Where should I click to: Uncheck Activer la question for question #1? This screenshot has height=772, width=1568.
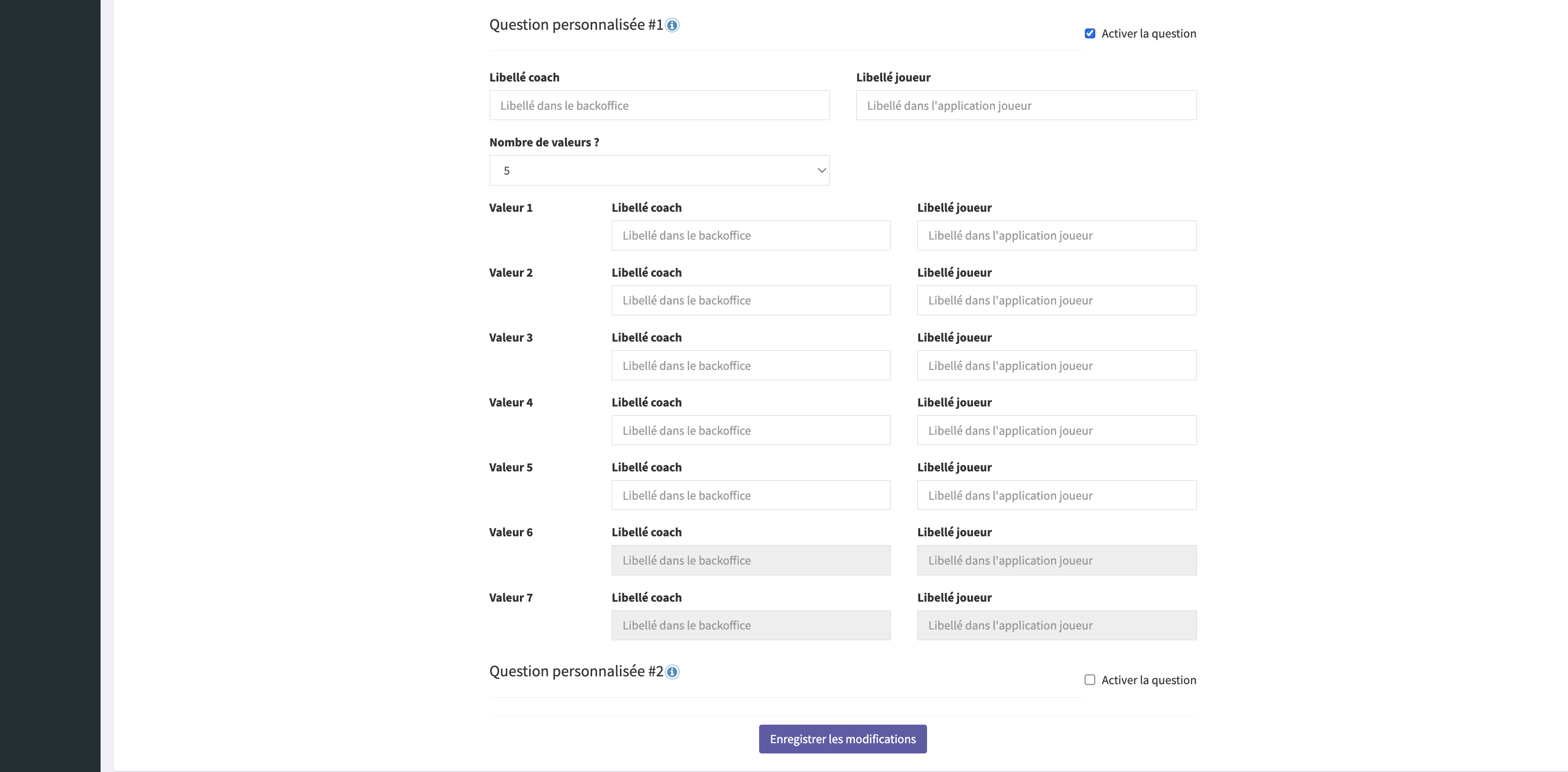1090,34
